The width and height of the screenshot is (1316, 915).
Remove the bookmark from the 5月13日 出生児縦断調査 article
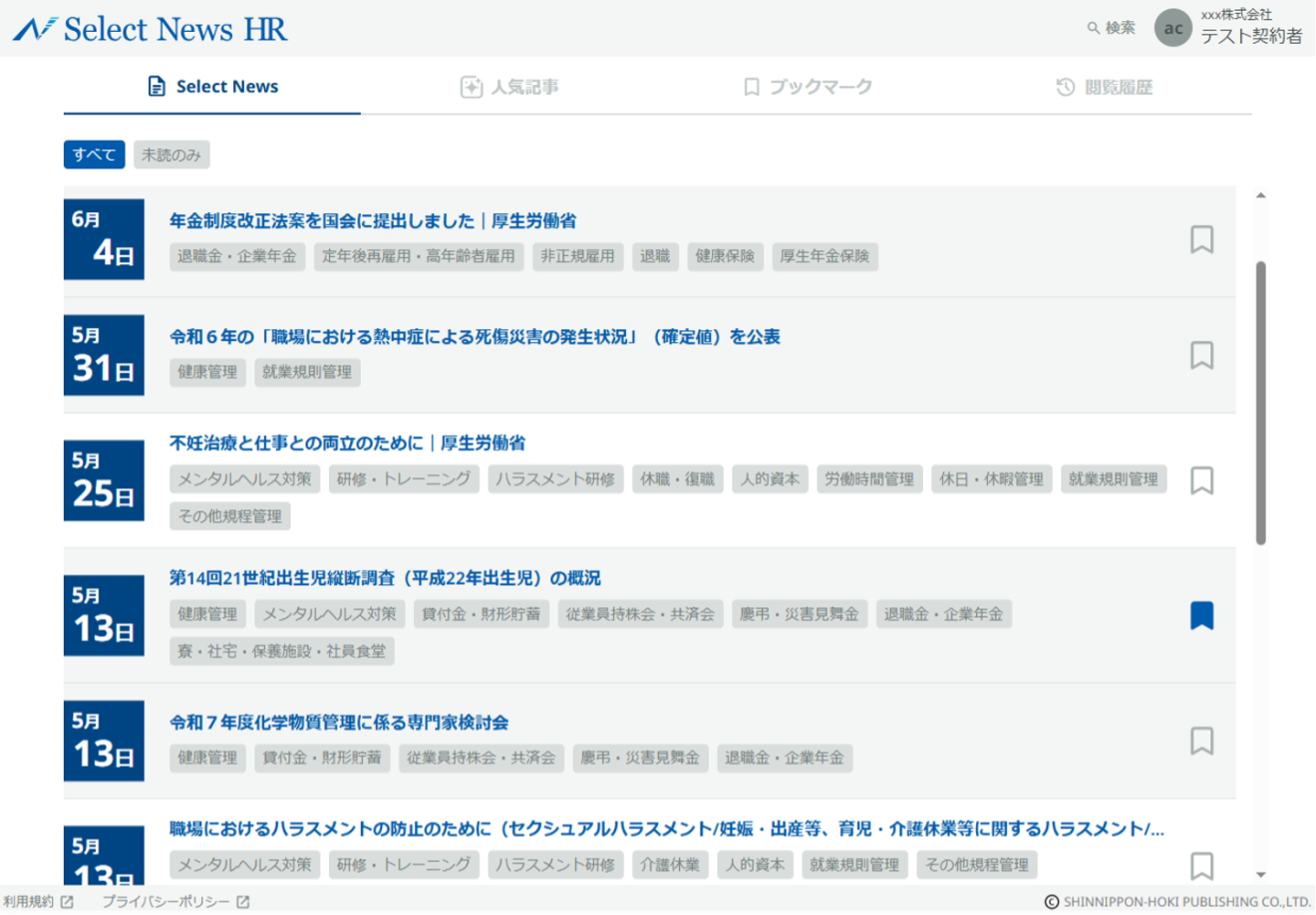tap(1202, 615)
